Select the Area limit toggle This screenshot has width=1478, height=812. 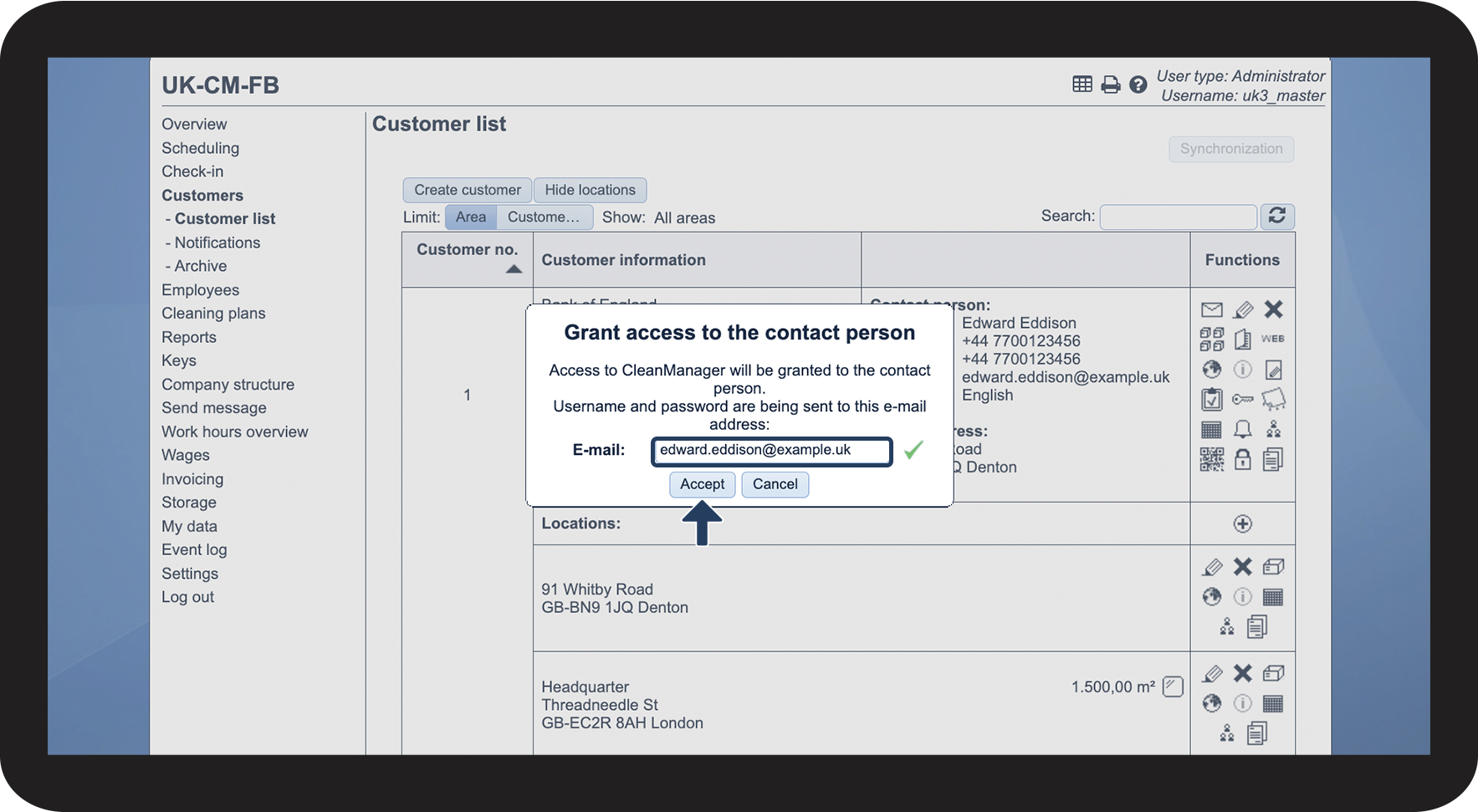[x=470, y=217]
